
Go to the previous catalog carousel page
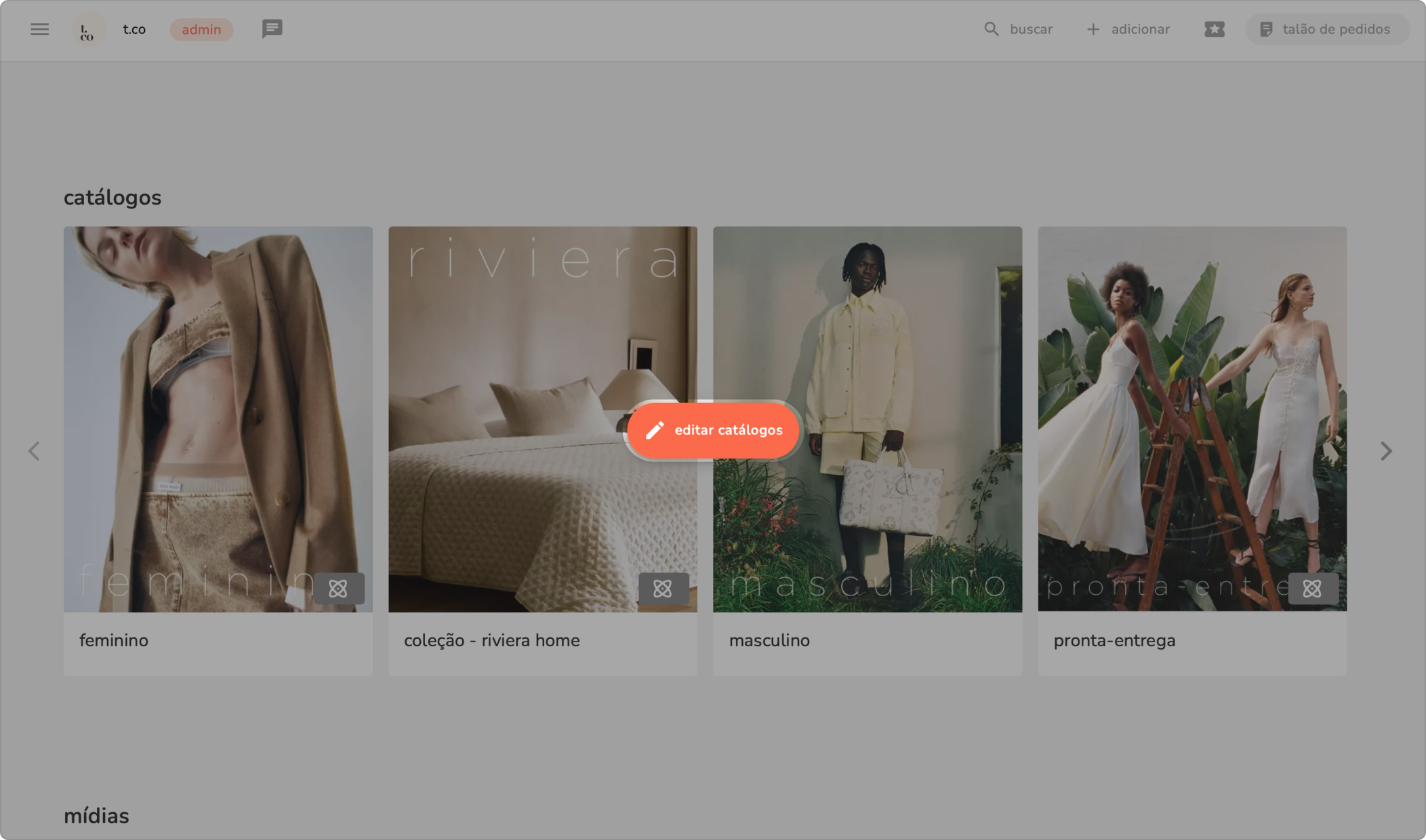(x=34, y=451)
